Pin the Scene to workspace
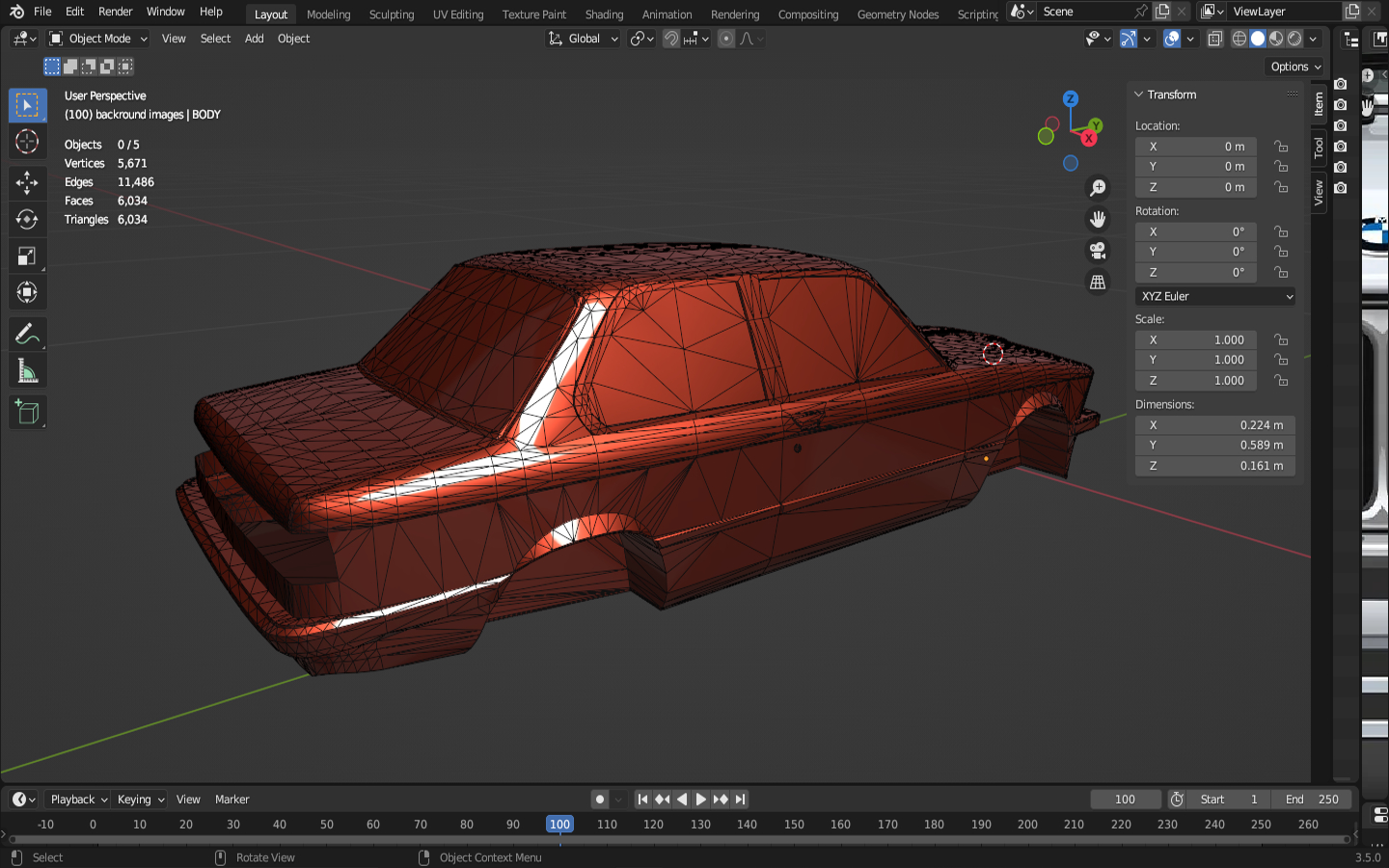The width and height of the screenshot is (1389, 868). 1141,12
